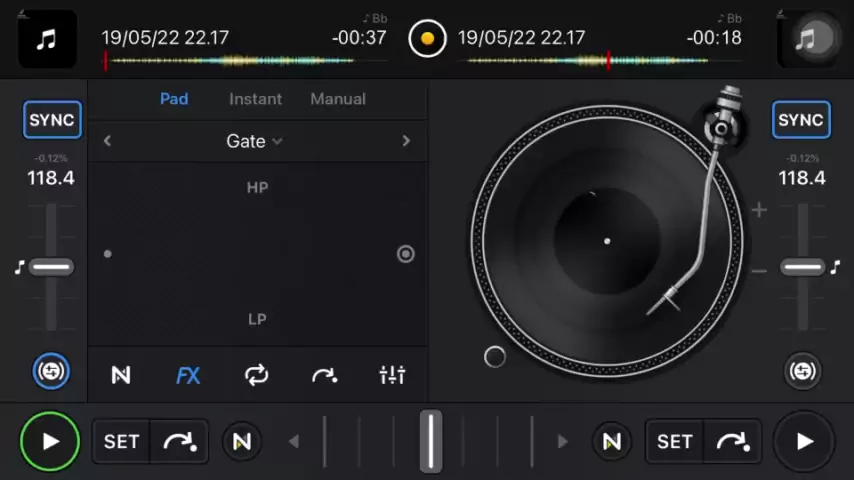Toggle the right deck SYNC button
854x480 pixels.
pos(801,120)
